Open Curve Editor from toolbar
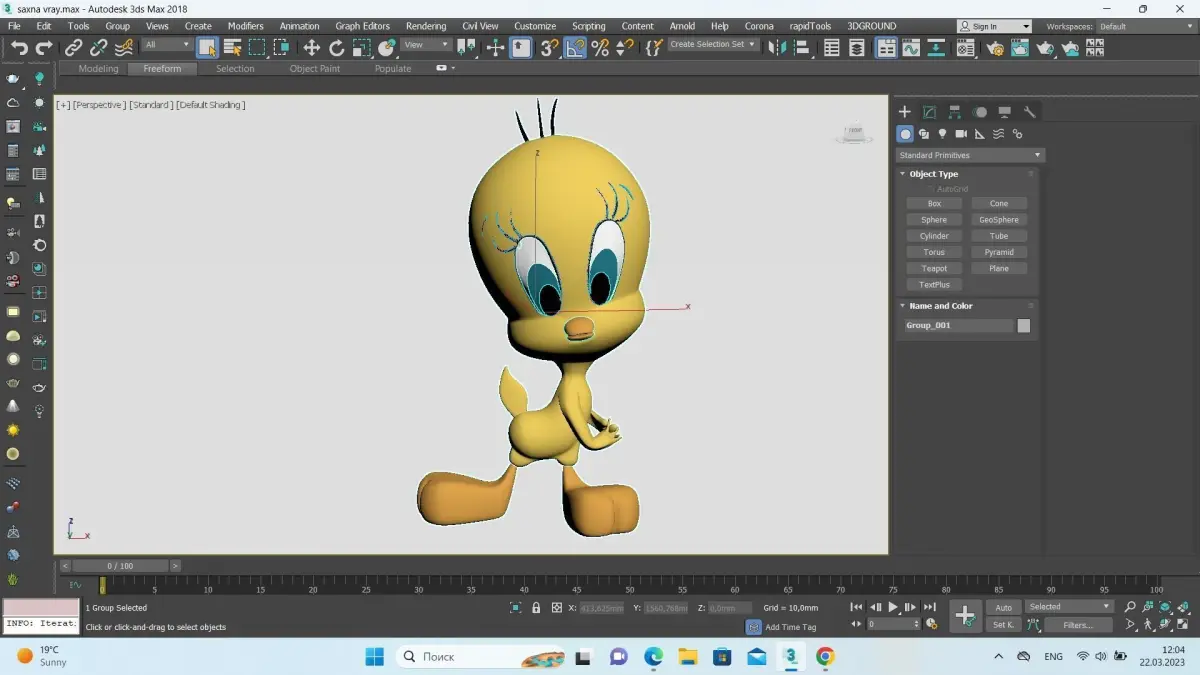 pos(911,47)
